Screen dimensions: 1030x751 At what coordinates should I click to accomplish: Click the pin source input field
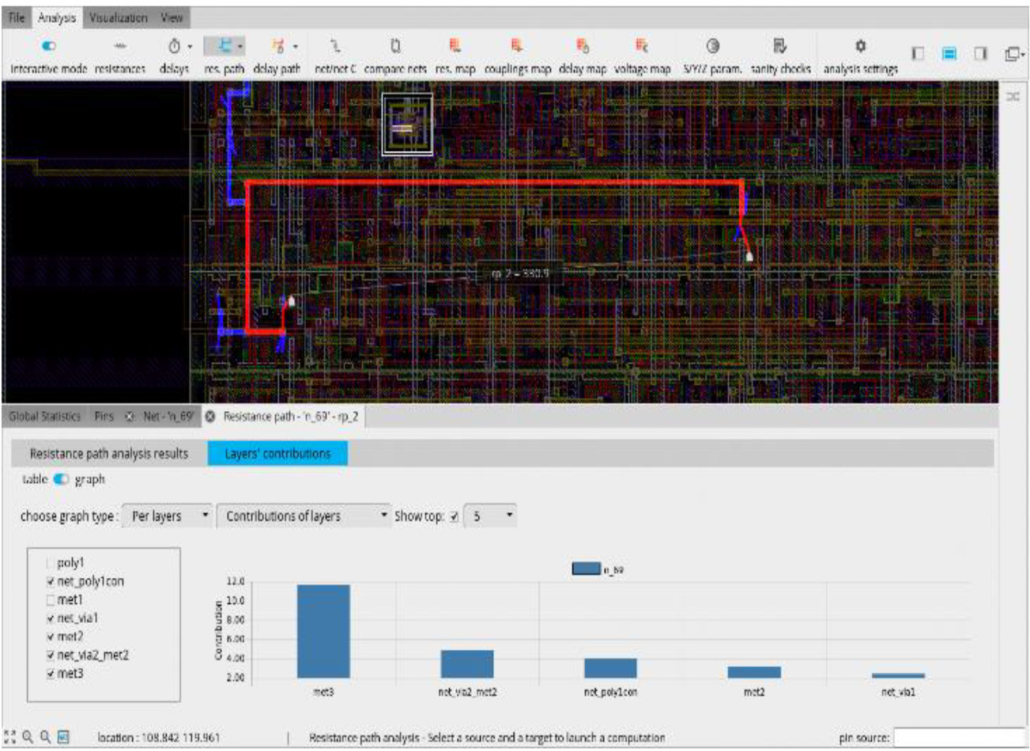click(960, 738)
